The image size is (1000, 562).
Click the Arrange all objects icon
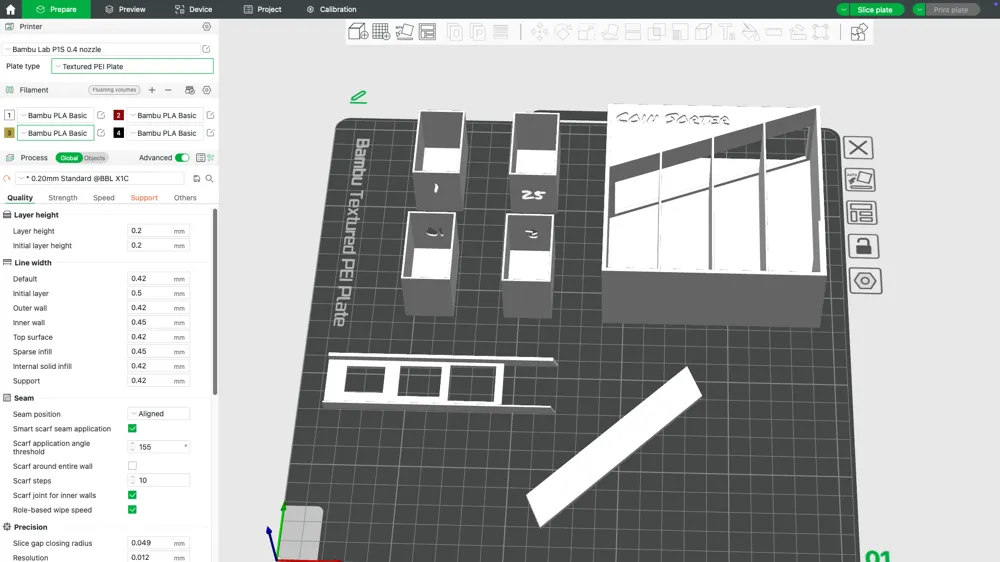(428, 32)
